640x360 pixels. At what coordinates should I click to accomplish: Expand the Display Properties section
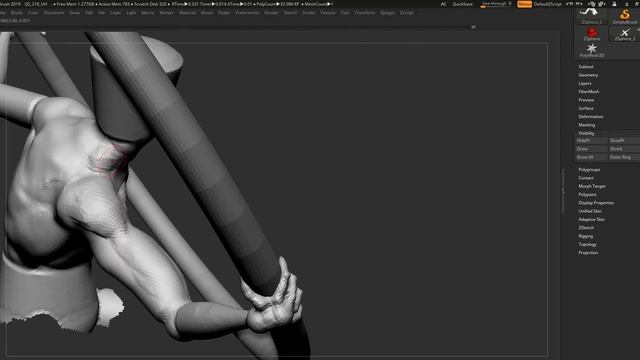coord(596,203)
